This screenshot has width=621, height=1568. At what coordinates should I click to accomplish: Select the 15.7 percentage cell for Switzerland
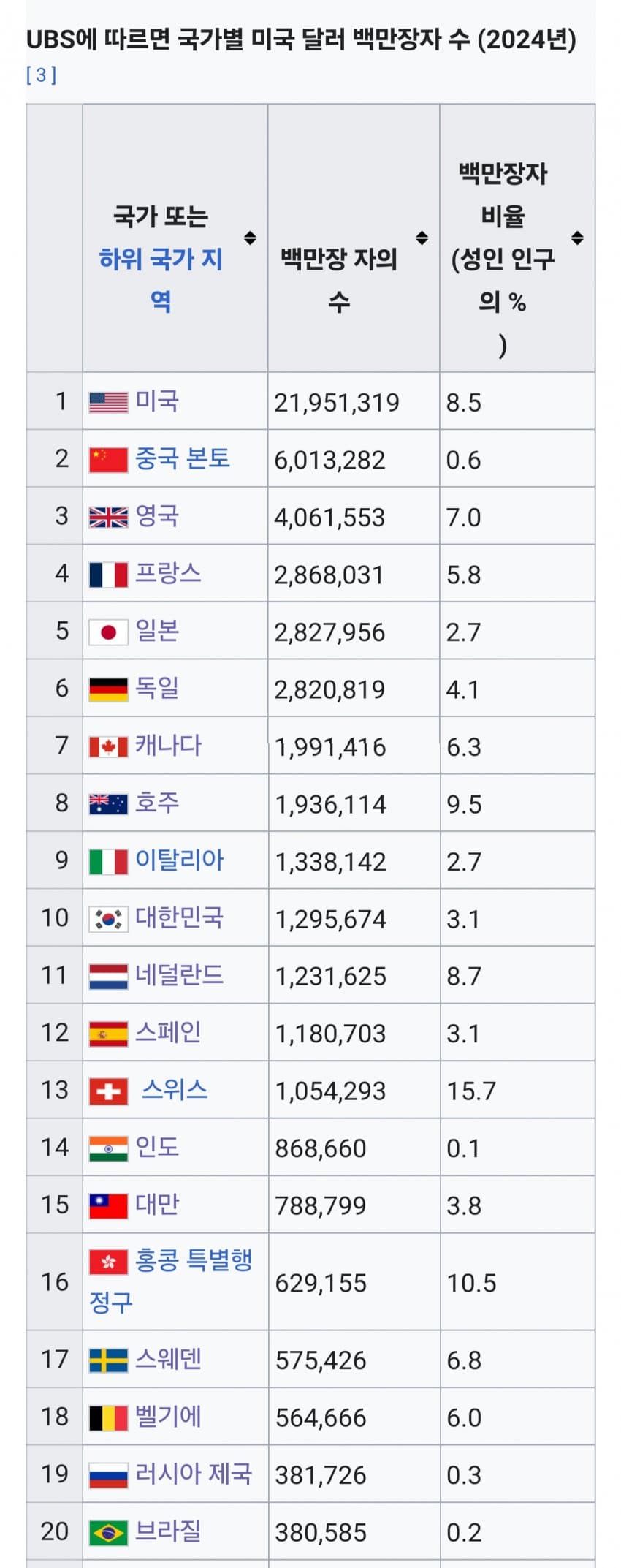517,1090
